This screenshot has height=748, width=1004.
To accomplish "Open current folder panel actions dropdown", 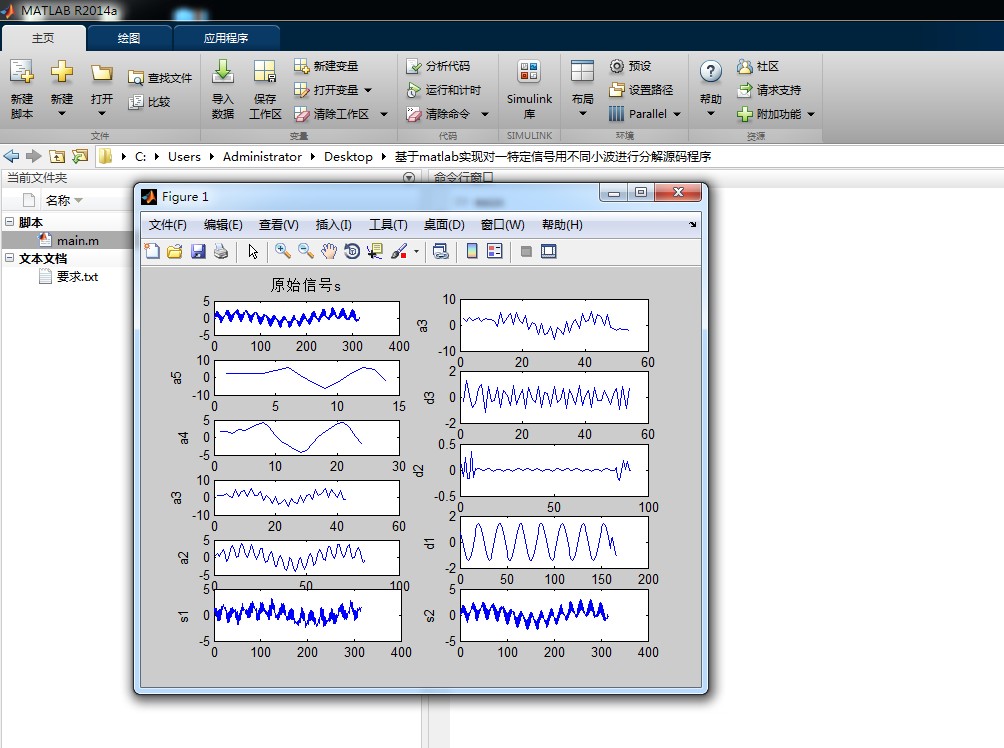I will pyautogui.click(x=409, y=177).
